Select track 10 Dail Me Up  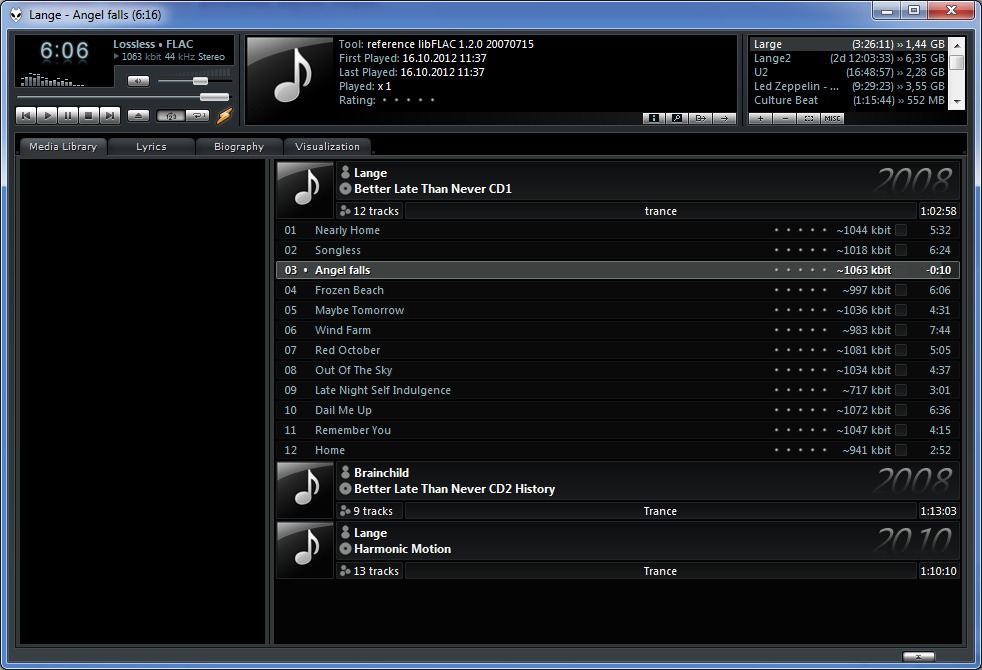click(x=618, y=411)
